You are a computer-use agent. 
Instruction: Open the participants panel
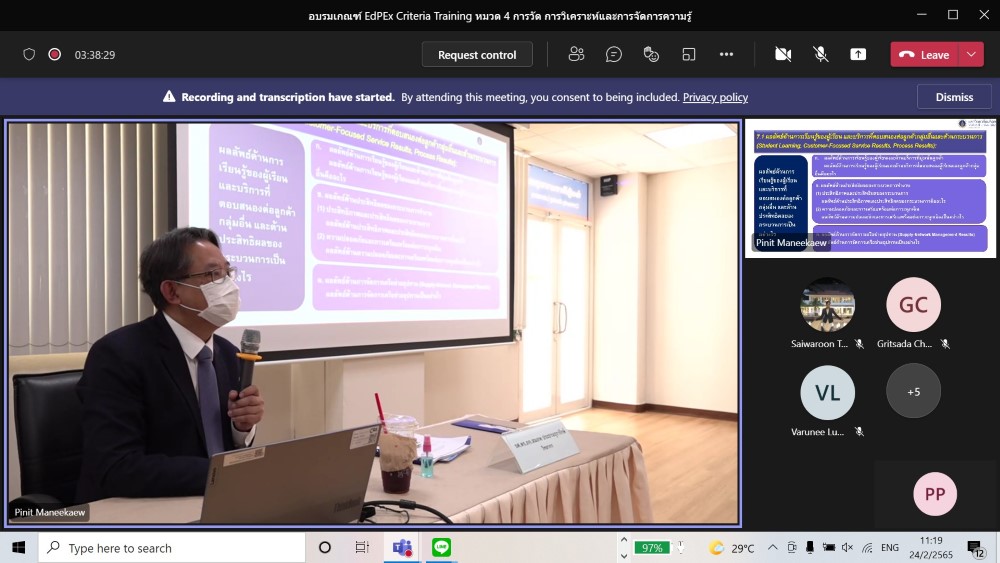576,54
